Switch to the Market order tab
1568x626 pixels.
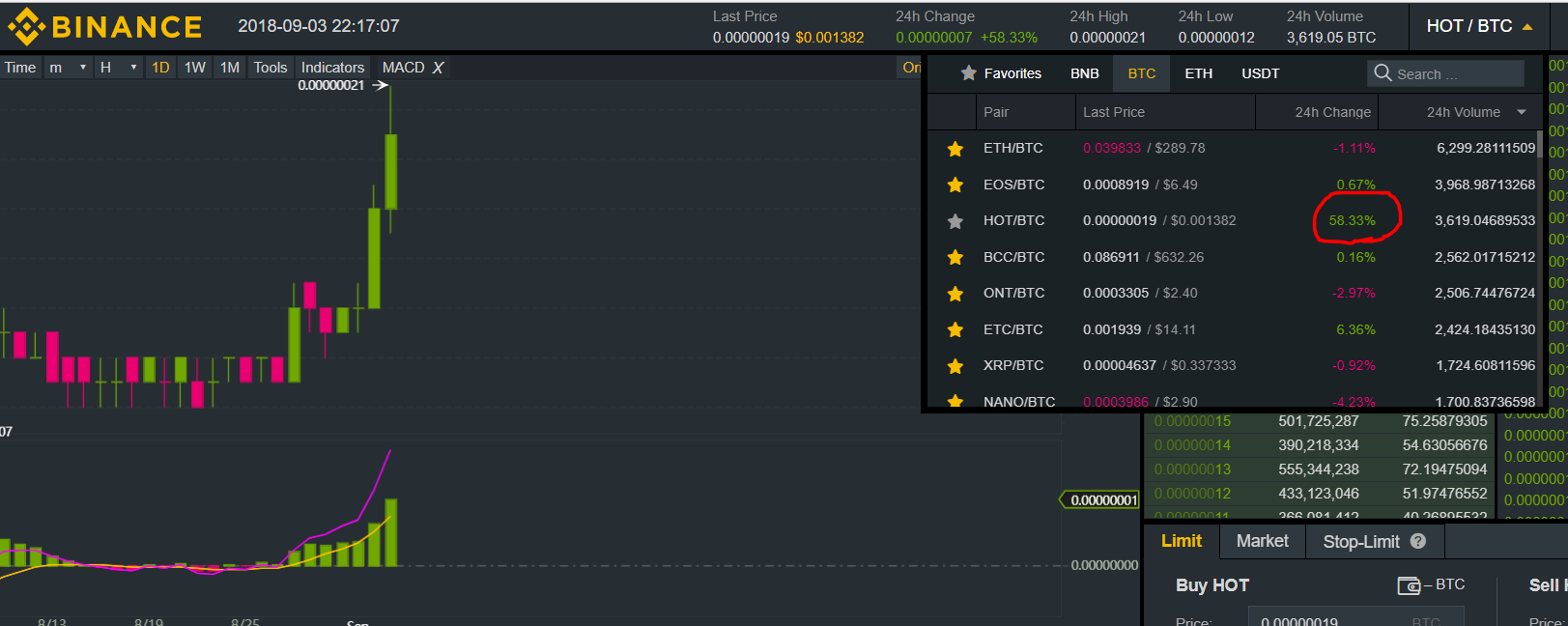coord(1263,541)
